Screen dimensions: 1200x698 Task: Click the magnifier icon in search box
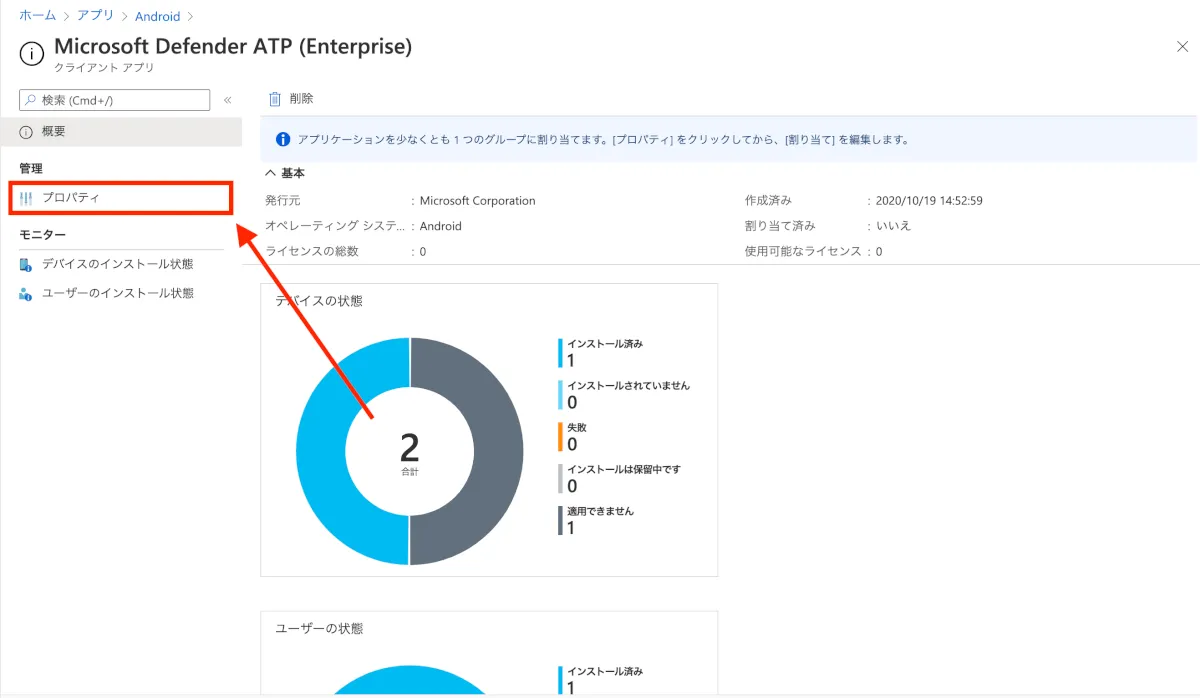[31, 100]
